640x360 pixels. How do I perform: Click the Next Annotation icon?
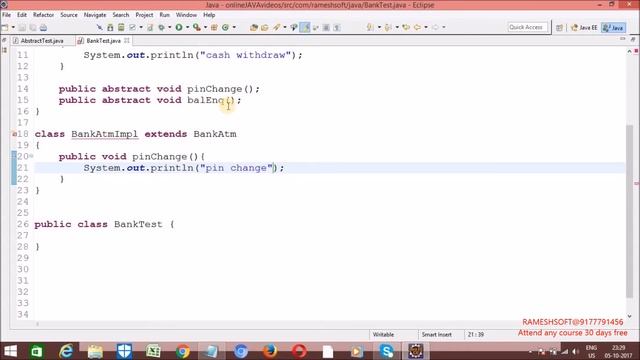tap(370, 27)
